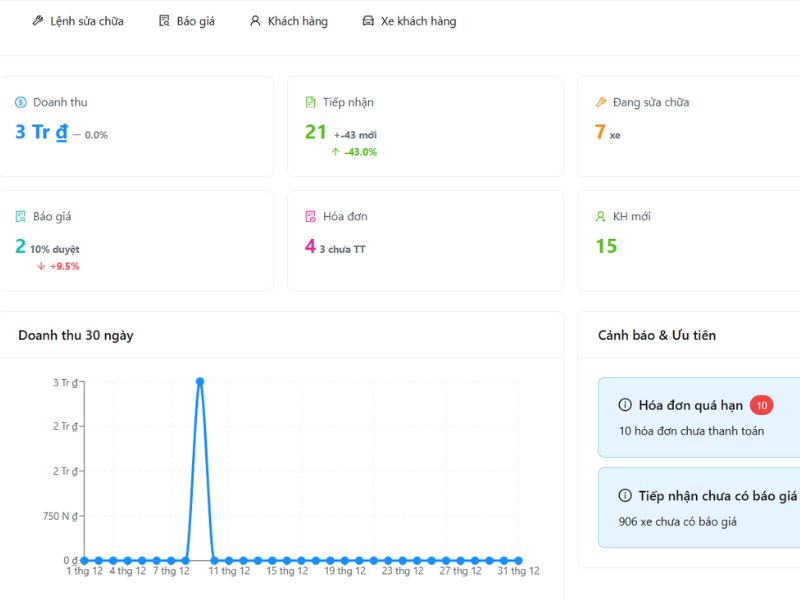Click the info icon next to Hóa đơn quá hạn
The image size is (800, 600).
[626, 405]
